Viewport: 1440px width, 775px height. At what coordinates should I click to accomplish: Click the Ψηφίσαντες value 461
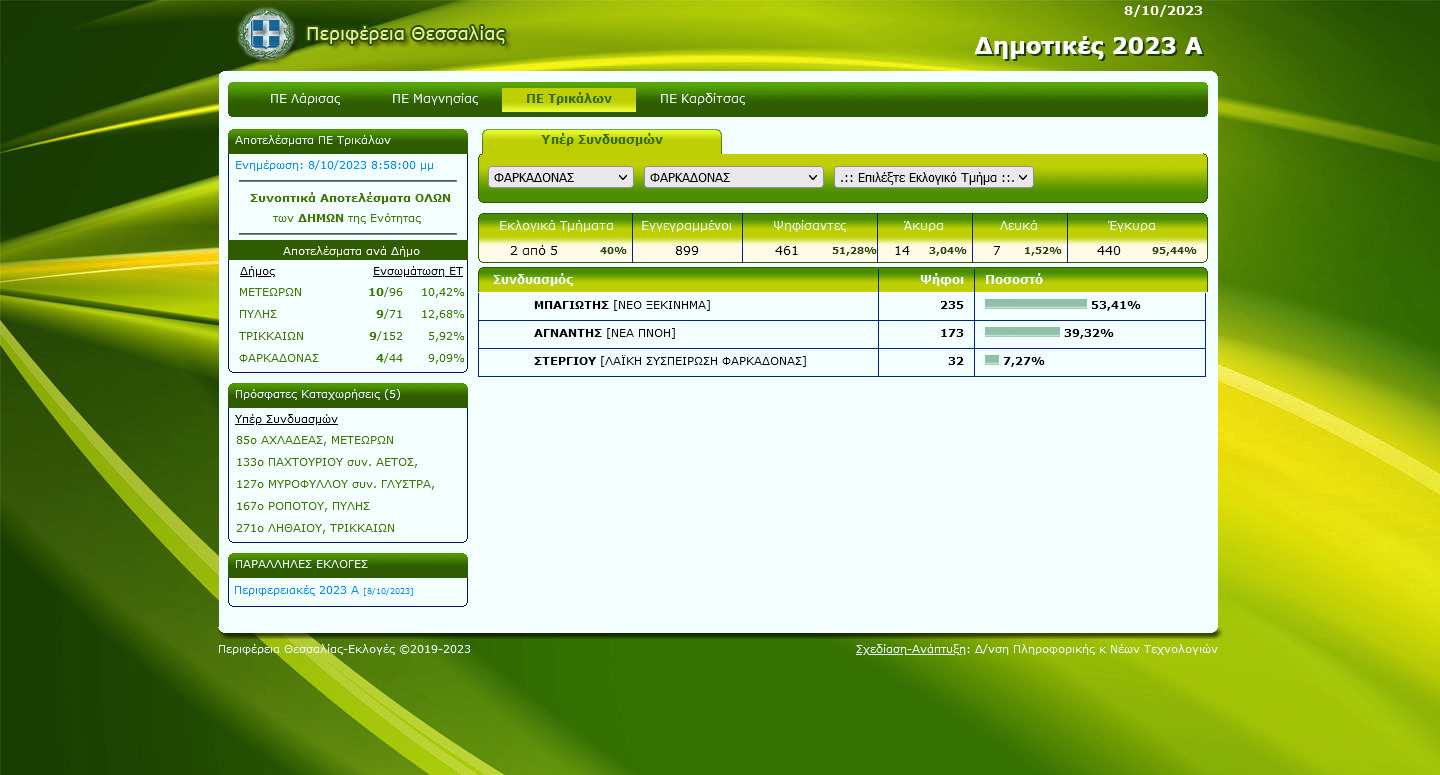pyautogui.click(x=787, y=250)
